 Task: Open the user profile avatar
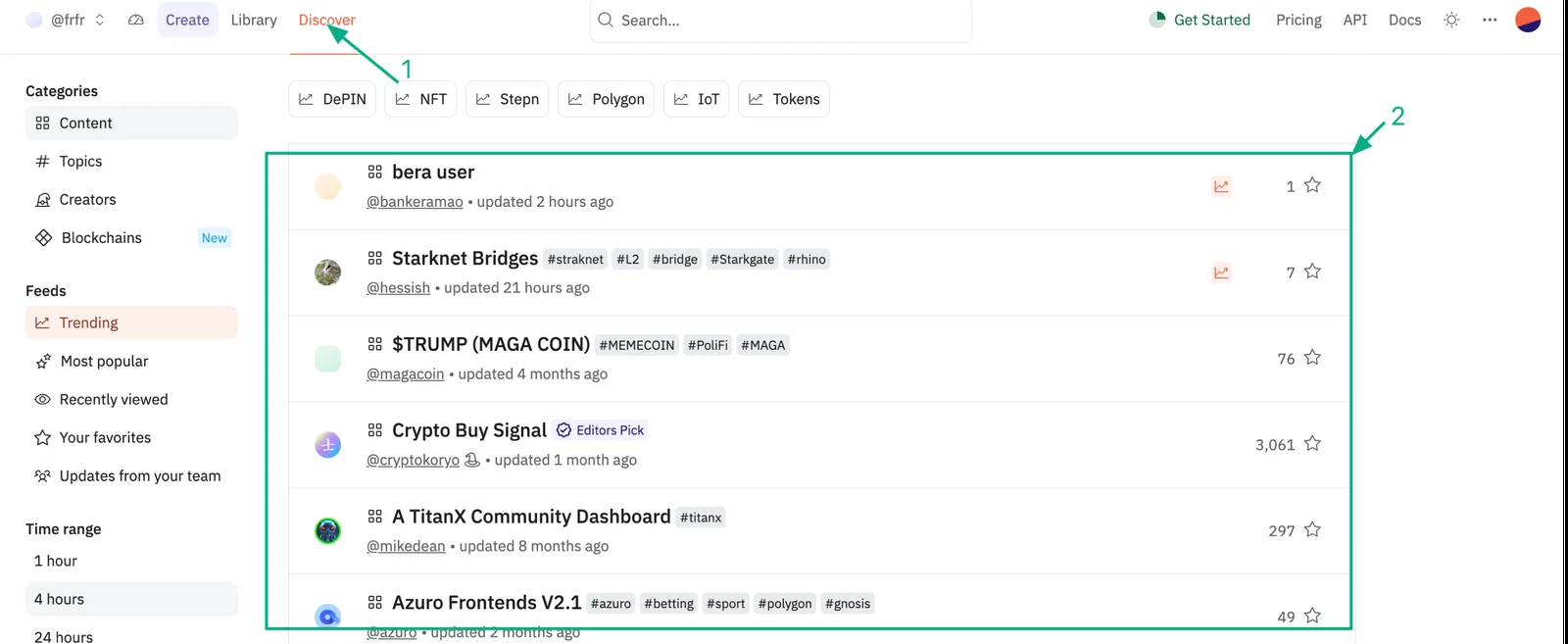pos(1528,20)
